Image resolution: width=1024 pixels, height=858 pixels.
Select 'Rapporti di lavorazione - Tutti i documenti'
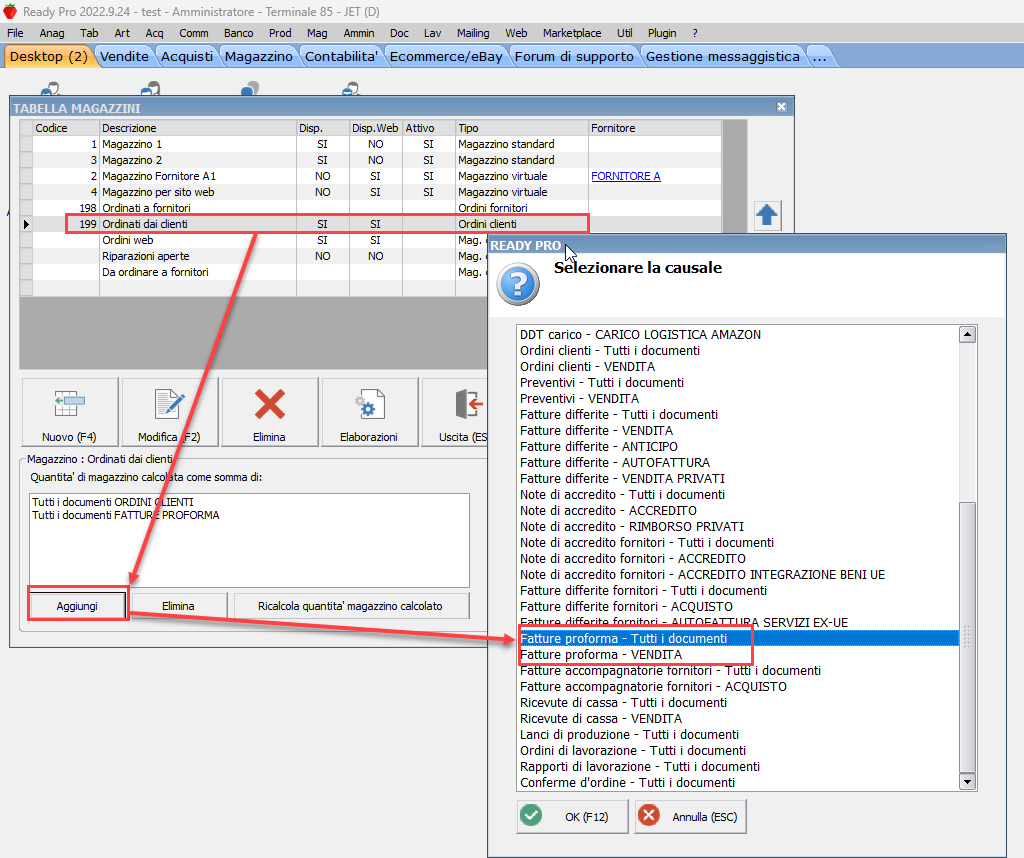tap(738, 767)
